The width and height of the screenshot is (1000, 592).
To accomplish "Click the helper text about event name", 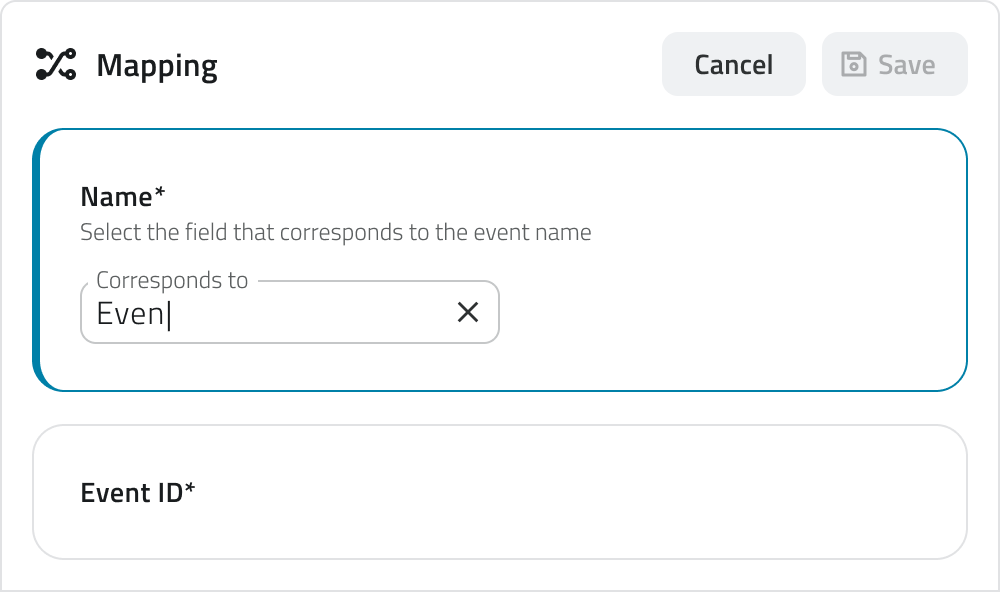I will point(335,233).
